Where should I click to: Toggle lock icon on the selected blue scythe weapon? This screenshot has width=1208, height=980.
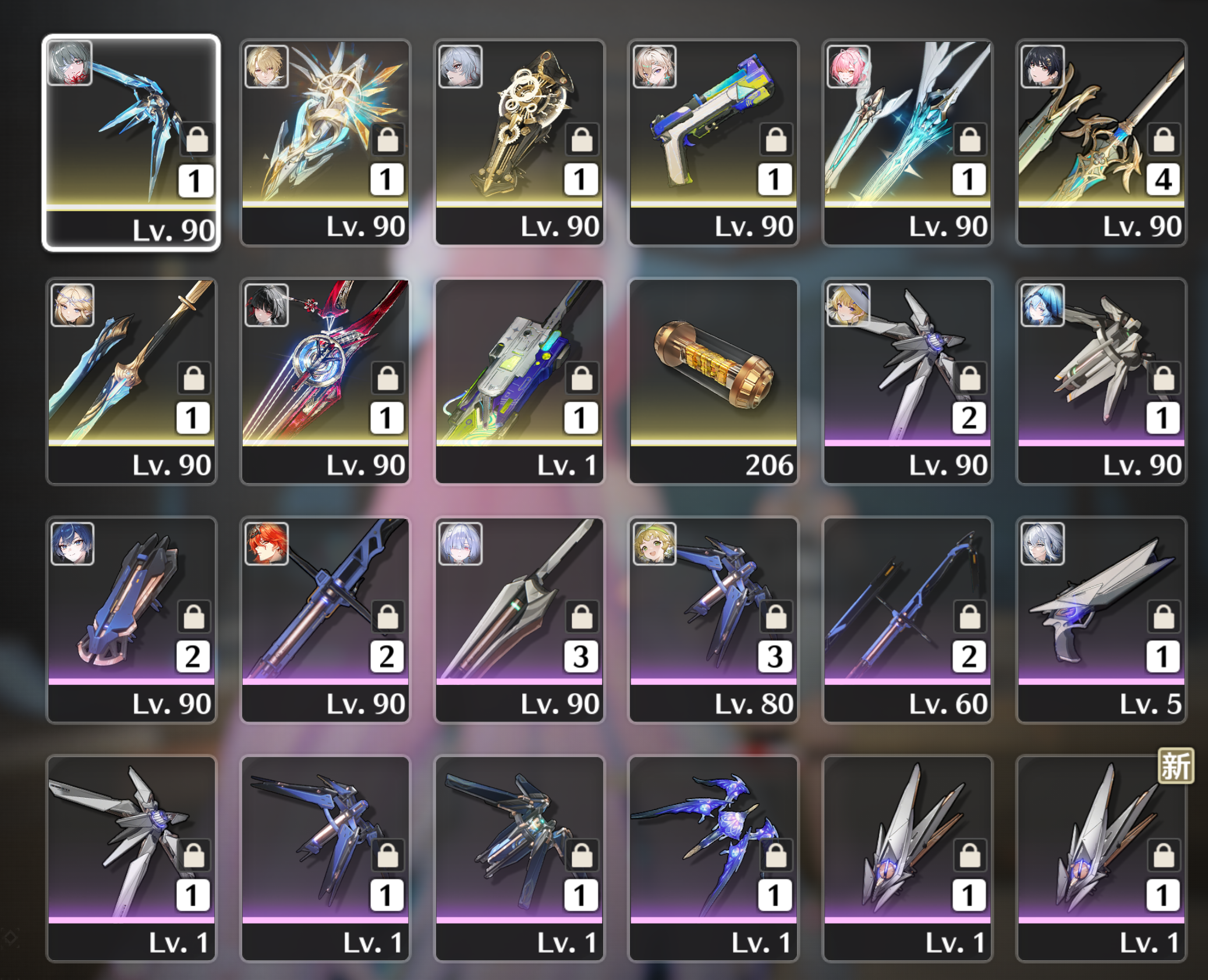pyautogui.click(x=197, y=140)
